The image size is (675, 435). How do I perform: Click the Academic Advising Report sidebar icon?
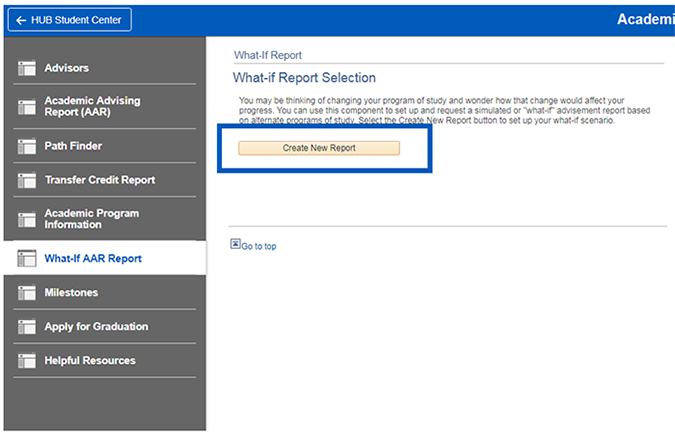pos(28,107)
